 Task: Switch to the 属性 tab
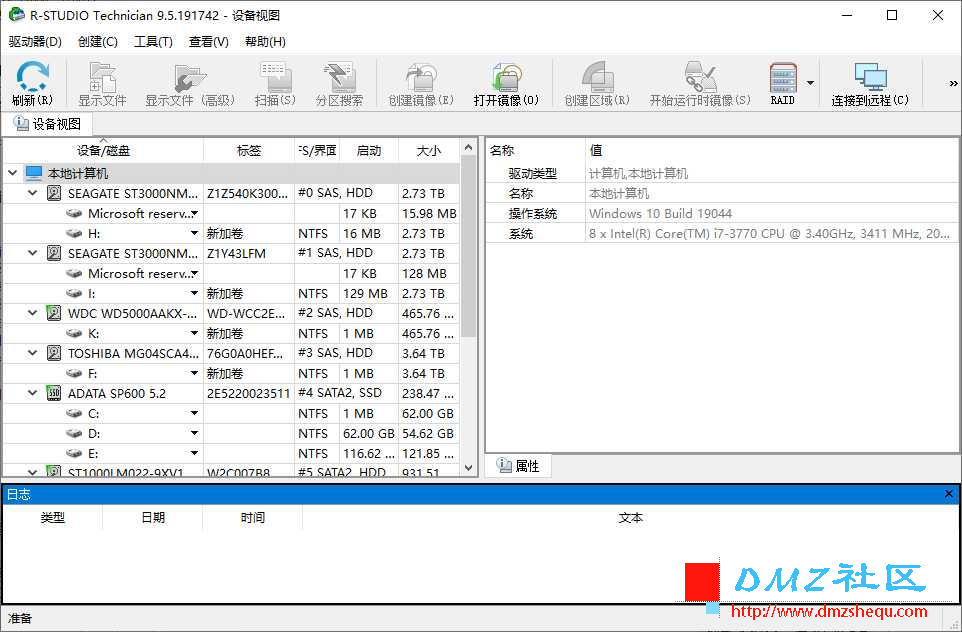point(518,466)
